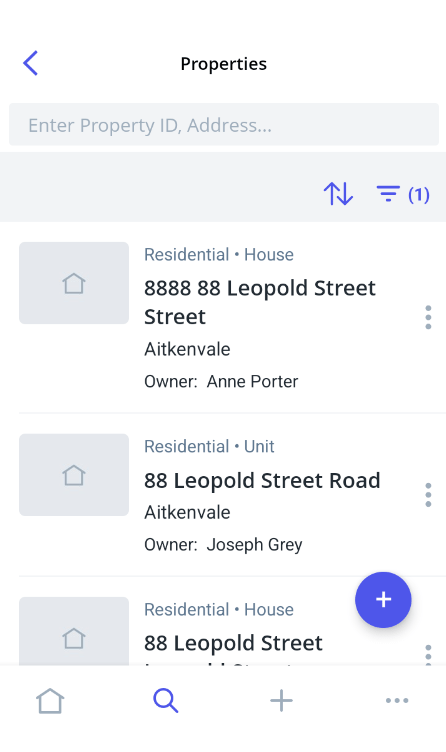Open thumbnail of 8888 88 Leopold Street
The width and height of the screenshot is (446, 752).
coord(74,283)
